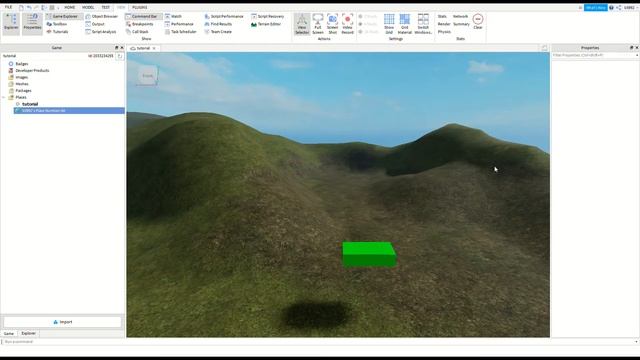Click the Import button
The image size is (640, 360).
(62, 322)
